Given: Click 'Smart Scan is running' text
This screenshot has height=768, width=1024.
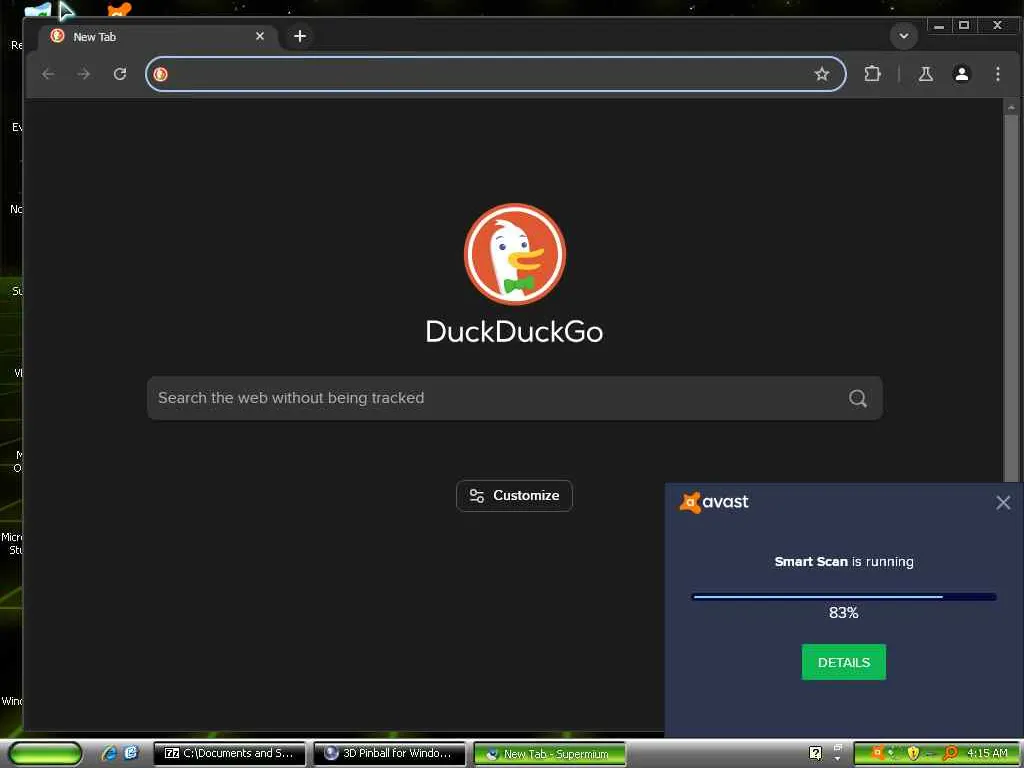Looking at the screenshot, I should click(844, 562).
